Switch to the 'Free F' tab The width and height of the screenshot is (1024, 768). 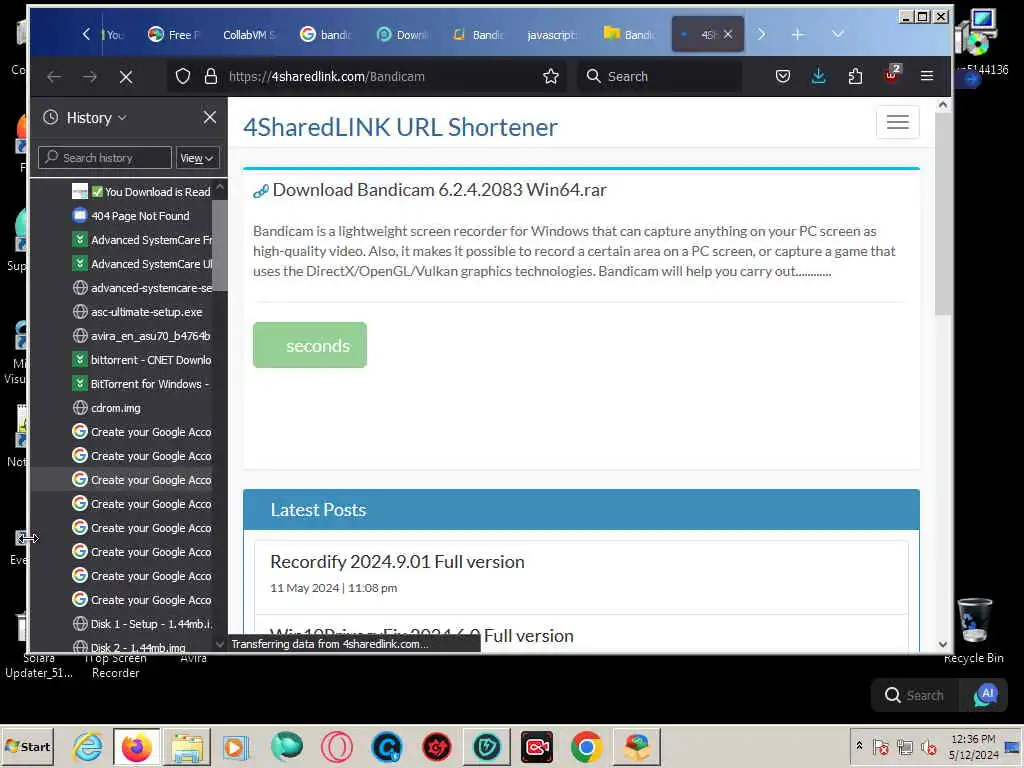point(173,35)
